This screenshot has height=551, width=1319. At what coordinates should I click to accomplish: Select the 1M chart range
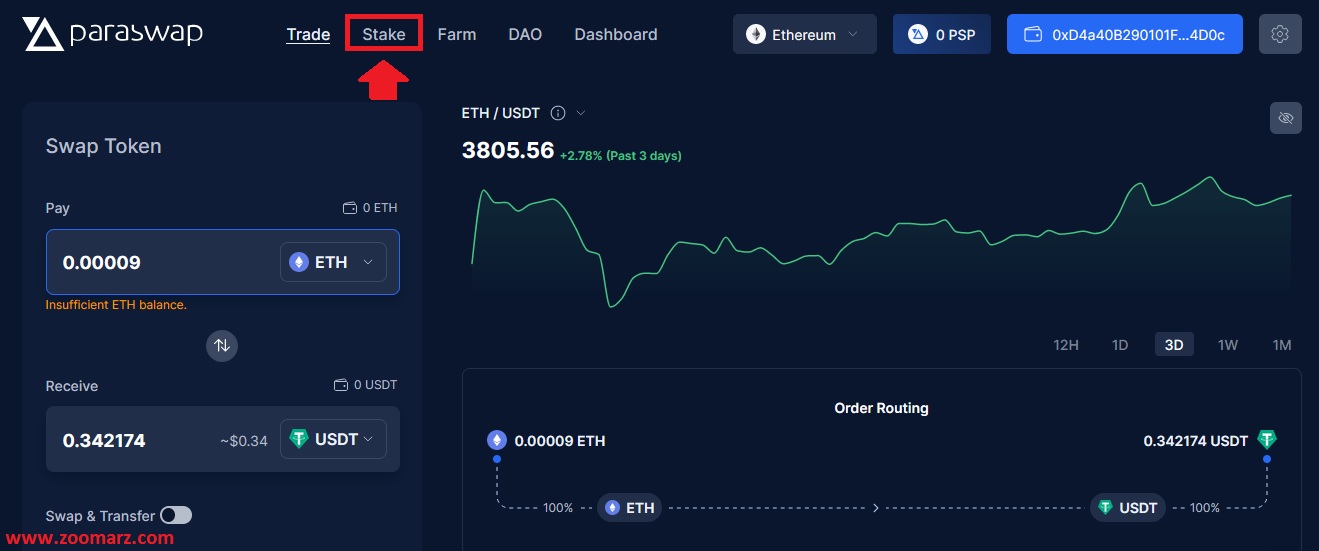coord(1282,345)
